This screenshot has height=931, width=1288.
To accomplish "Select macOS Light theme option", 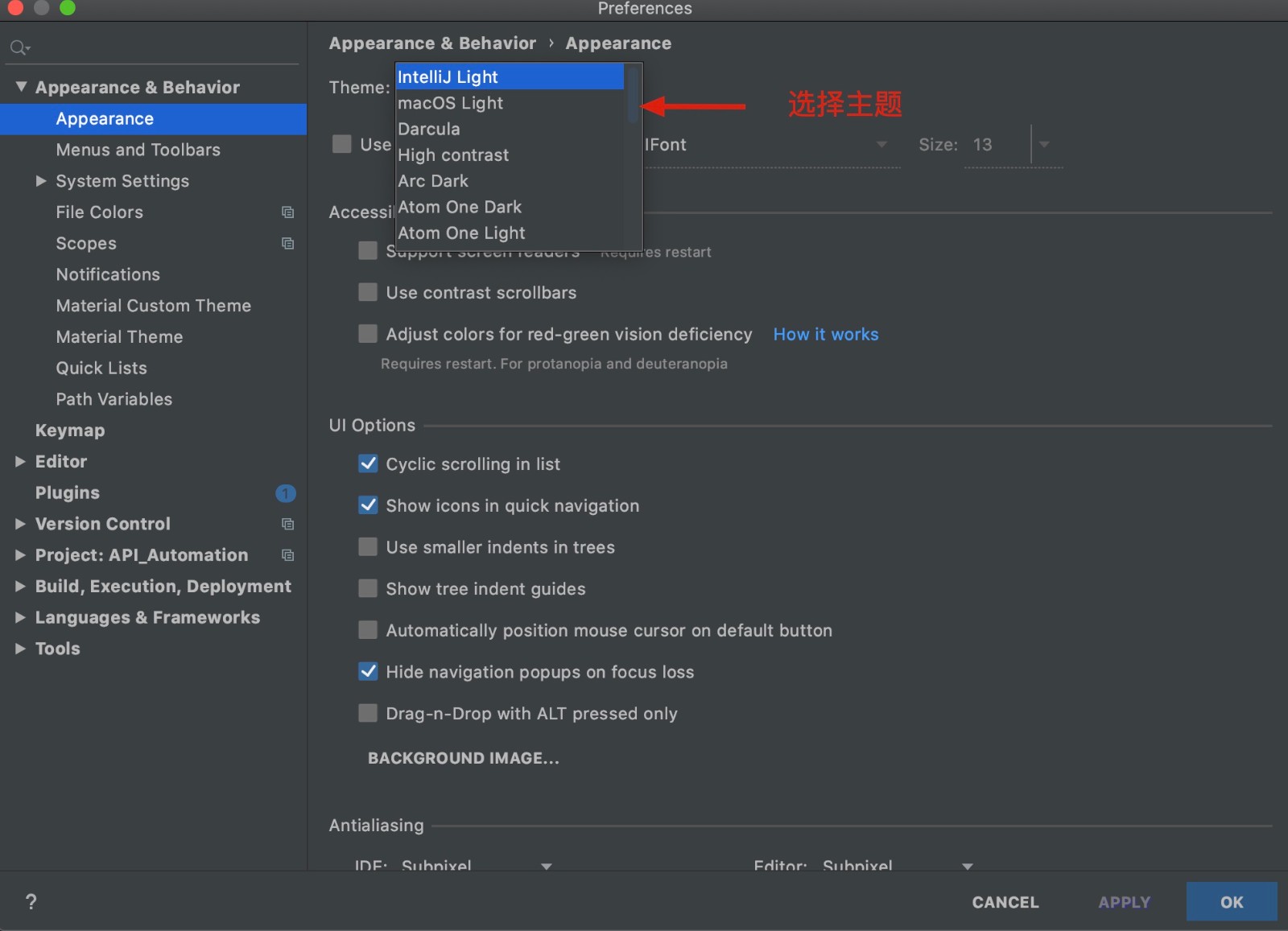I will click(510, 103).
